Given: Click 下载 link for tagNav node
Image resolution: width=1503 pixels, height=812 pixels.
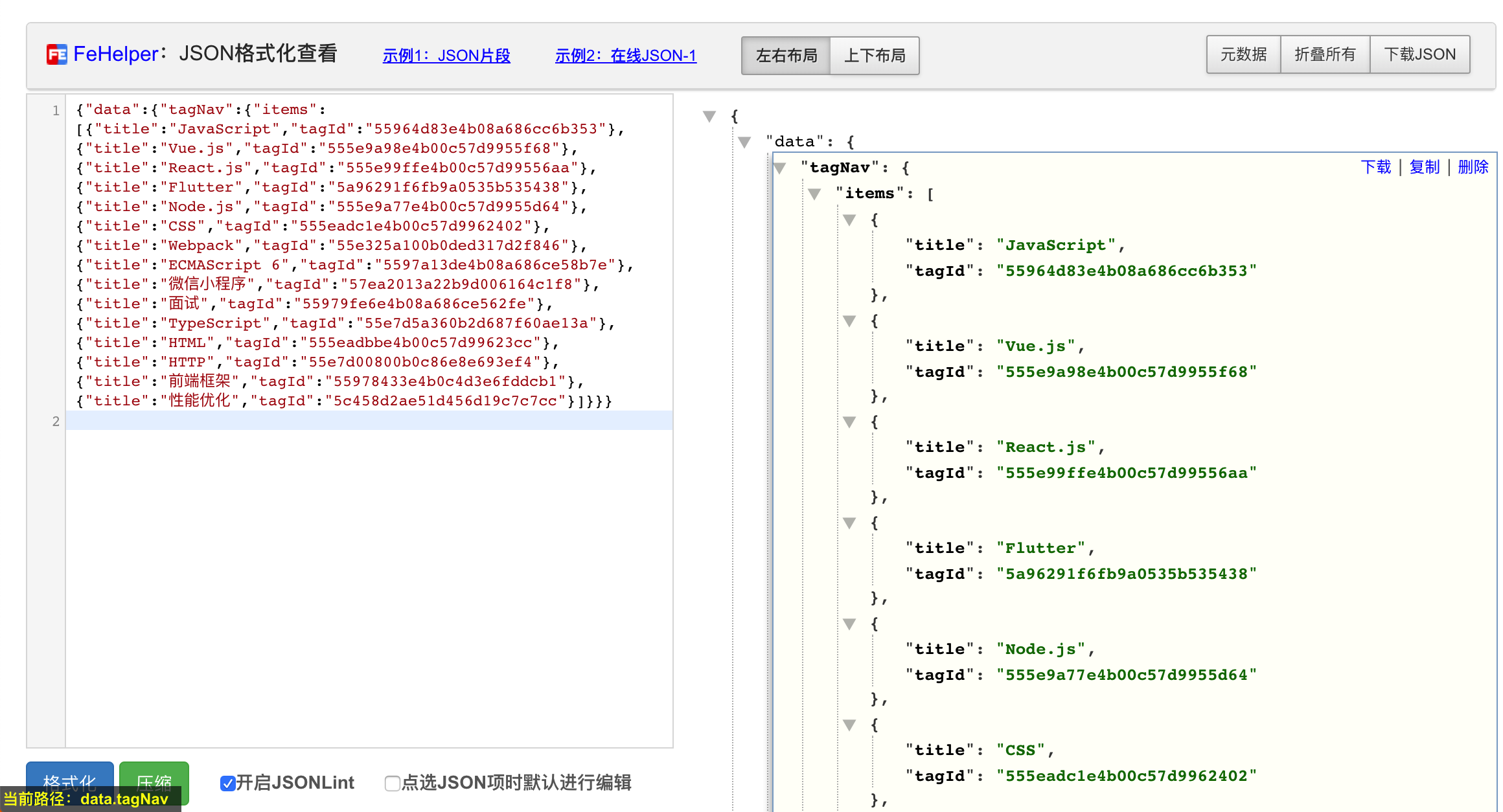Looking at the screenshot, I should [x=1376, y=167].
